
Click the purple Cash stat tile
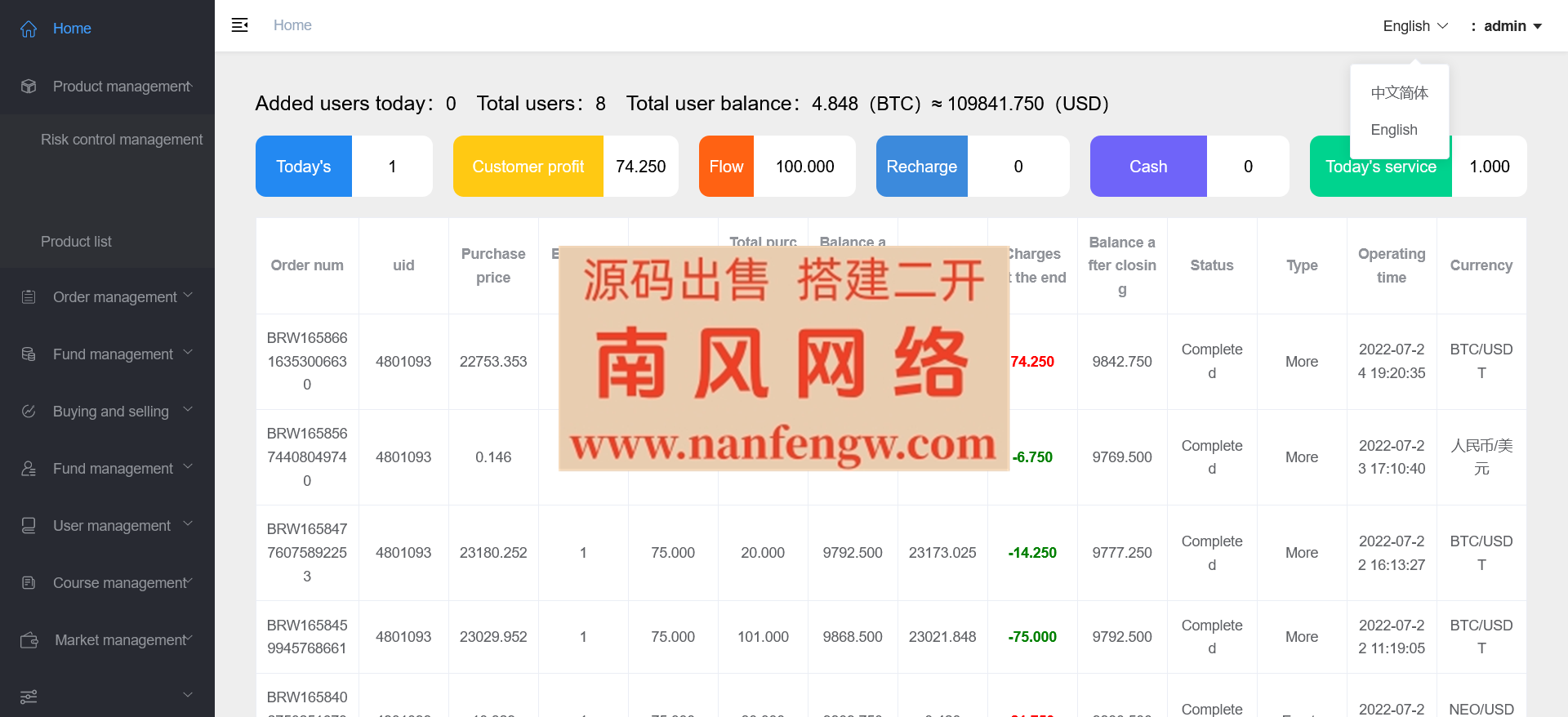tap(1147, 167)
